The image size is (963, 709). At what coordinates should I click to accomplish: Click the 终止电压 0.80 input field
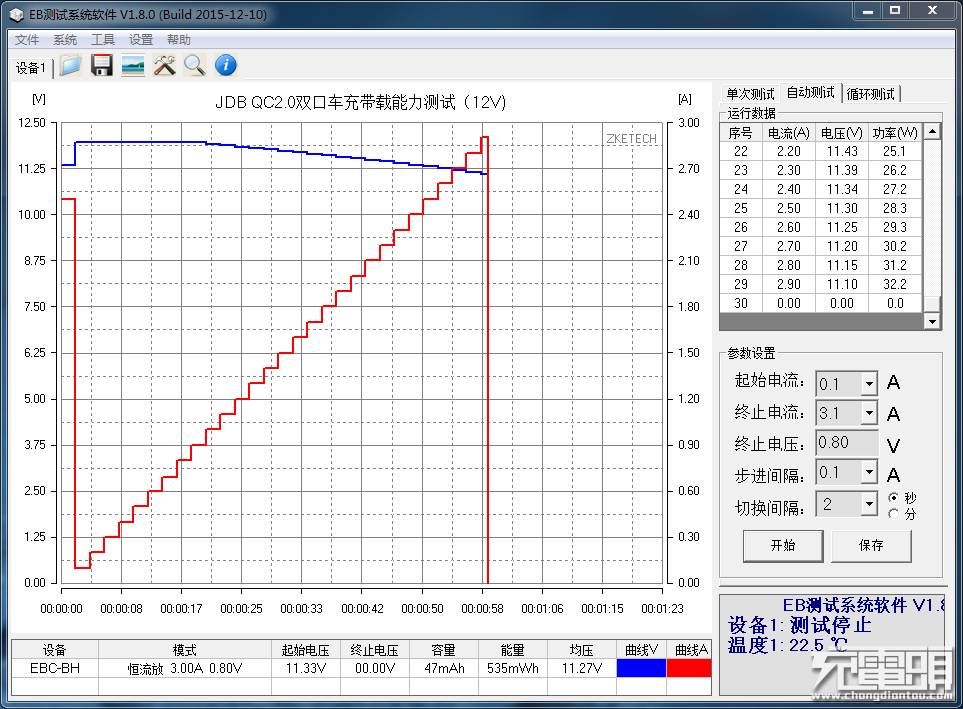point(847,443)
